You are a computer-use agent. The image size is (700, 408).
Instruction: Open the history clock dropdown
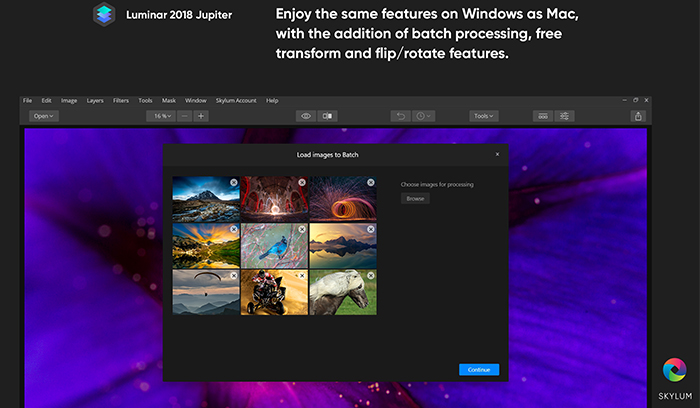coord(423,116)
